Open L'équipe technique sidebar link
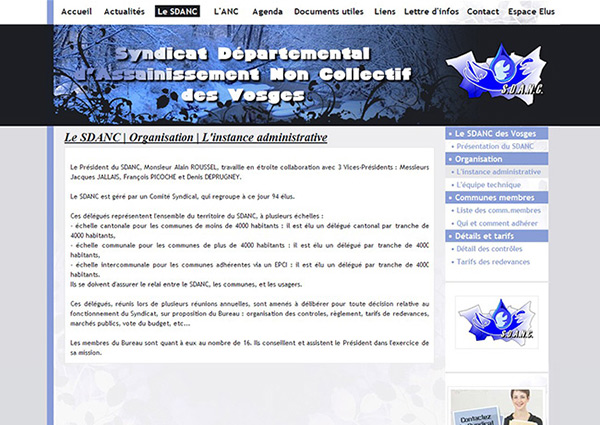600x425 pixels. click(x=488, y=185)
